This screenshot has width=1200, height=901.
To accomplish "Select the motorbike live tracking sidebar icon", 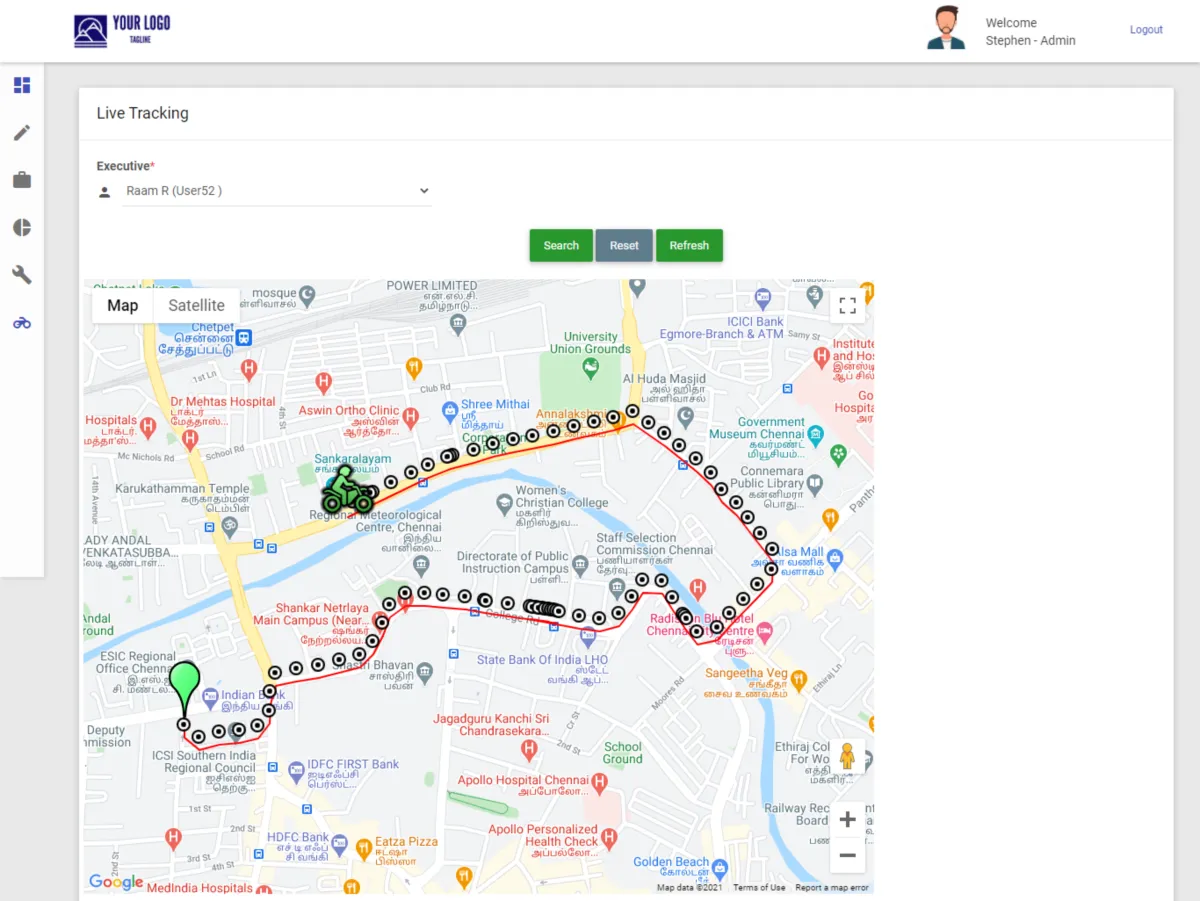I will 22,323.
